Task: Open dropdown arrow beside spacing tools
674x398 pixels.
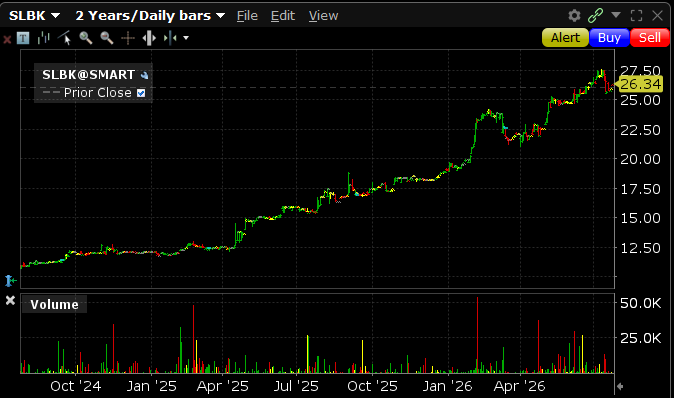Action: coord(186,38)
